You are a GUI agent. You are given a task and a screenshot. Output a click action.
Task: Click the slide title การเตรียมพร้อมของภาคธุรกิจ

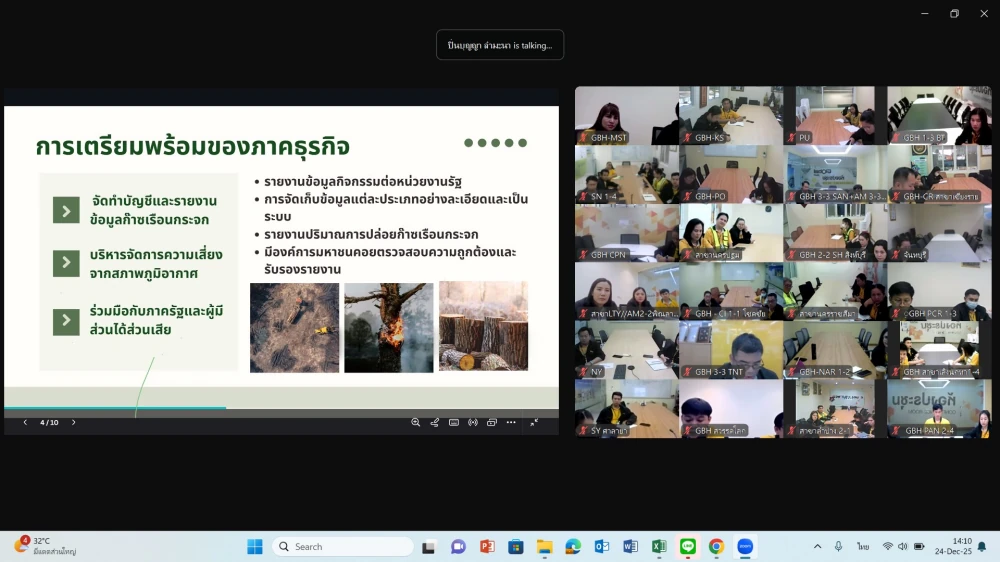tap(193, 146)
